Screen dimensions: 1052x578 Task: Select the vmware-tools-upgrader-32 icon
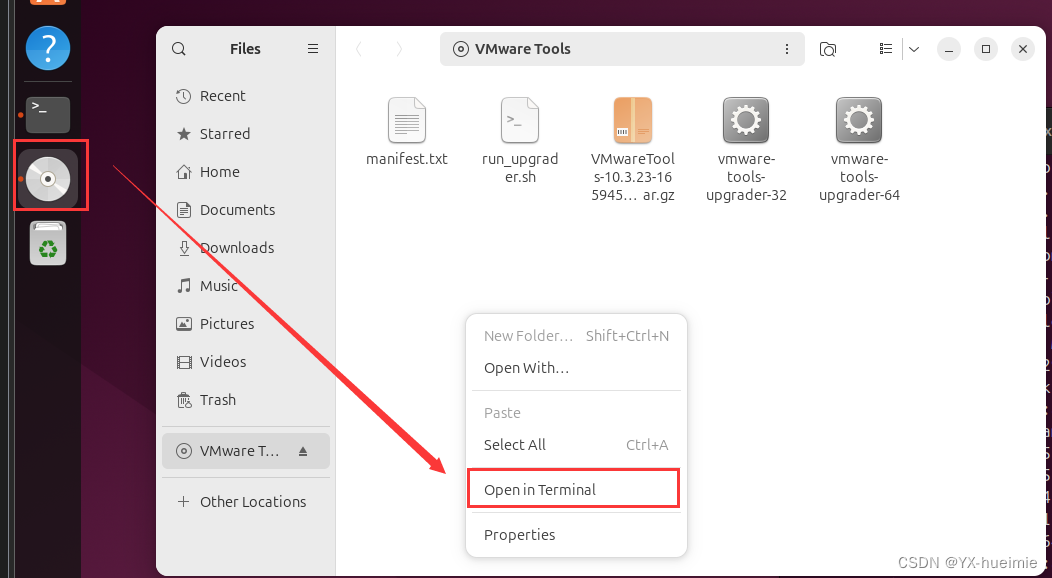point(746,121)
